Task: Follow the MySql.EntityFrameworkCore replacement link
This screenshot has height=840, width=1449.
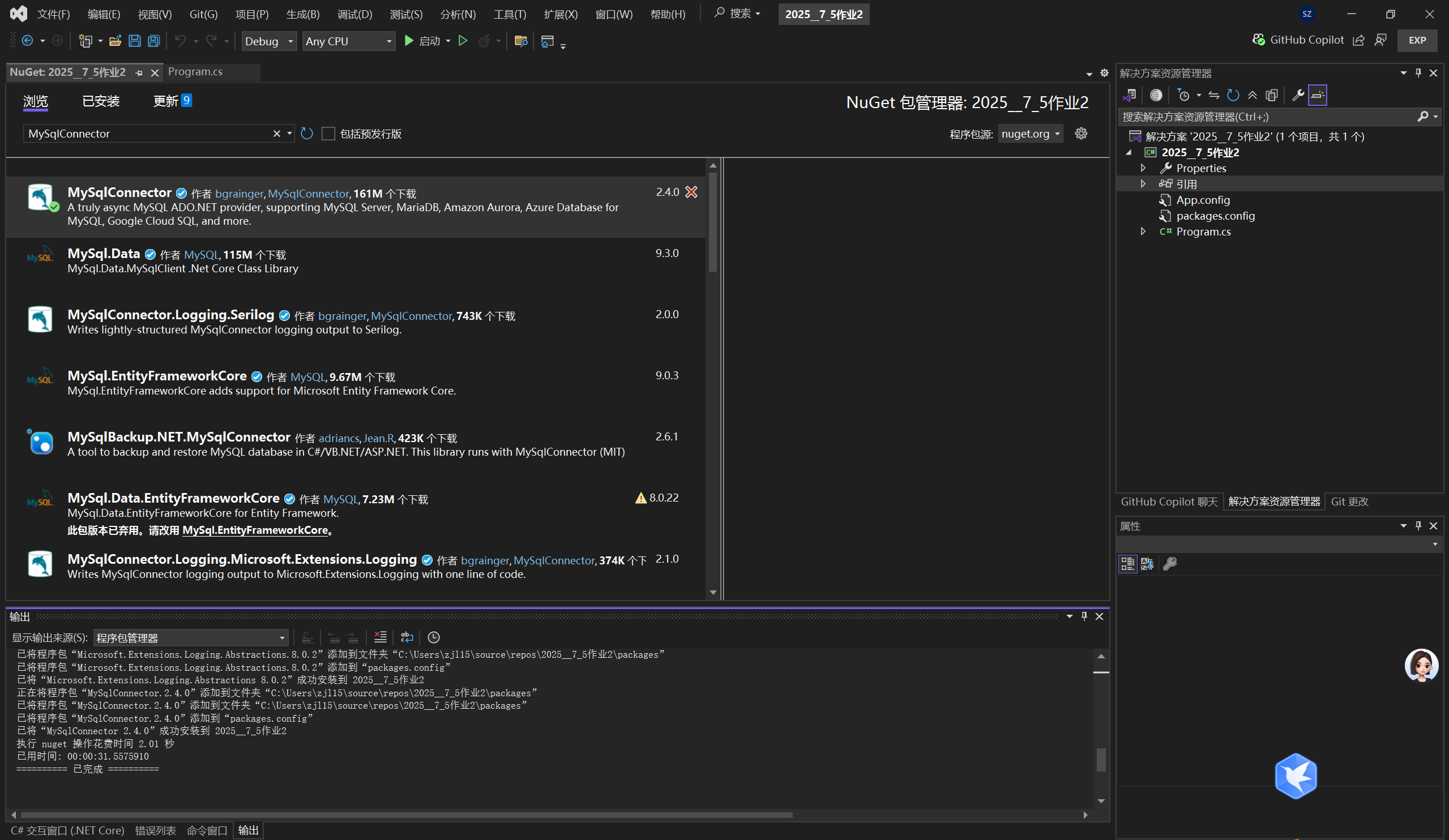Action: [255, 529]
